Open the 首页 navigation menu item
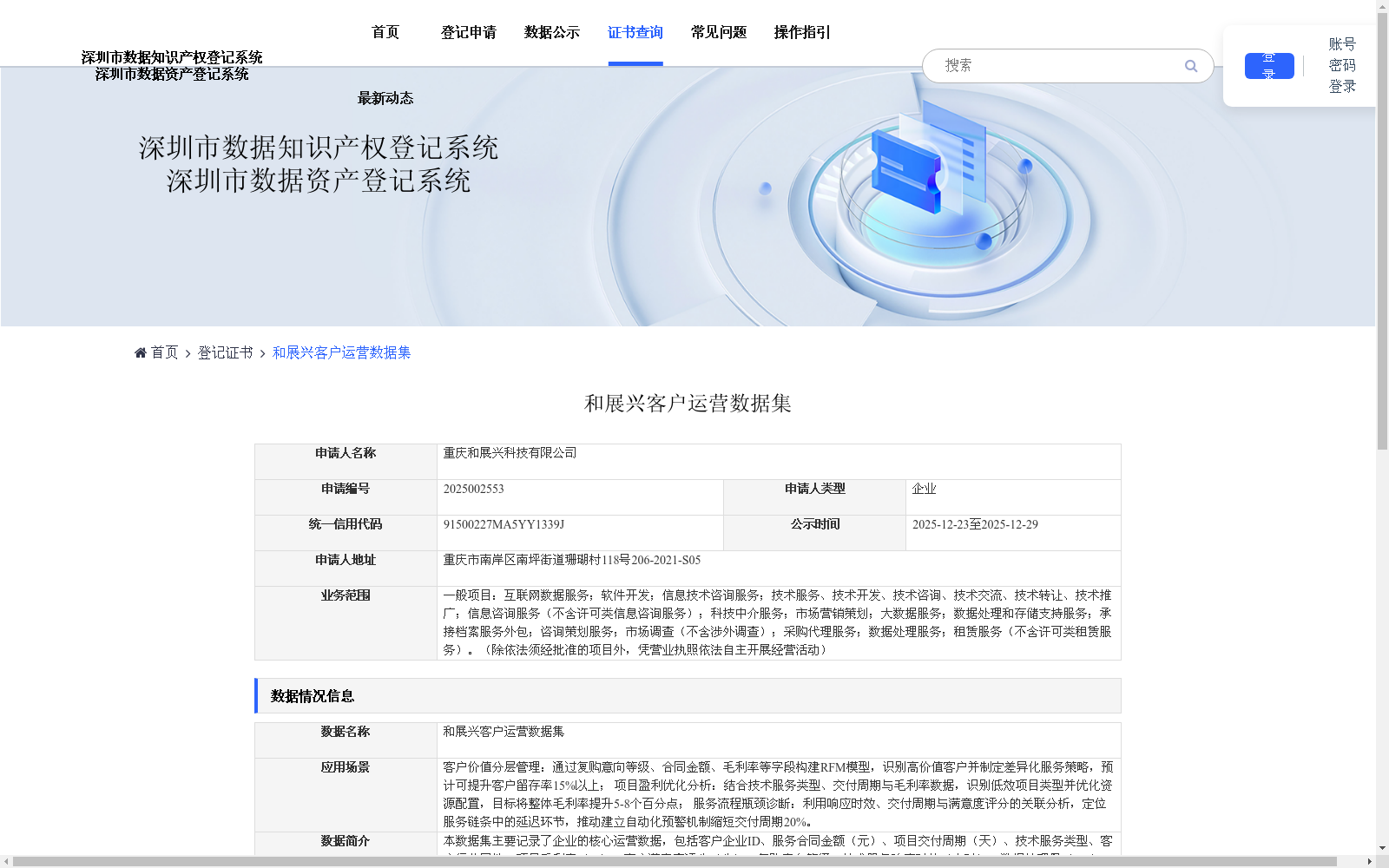Image resolution: width=1389 pixels, height=868 pixels. 385,32
